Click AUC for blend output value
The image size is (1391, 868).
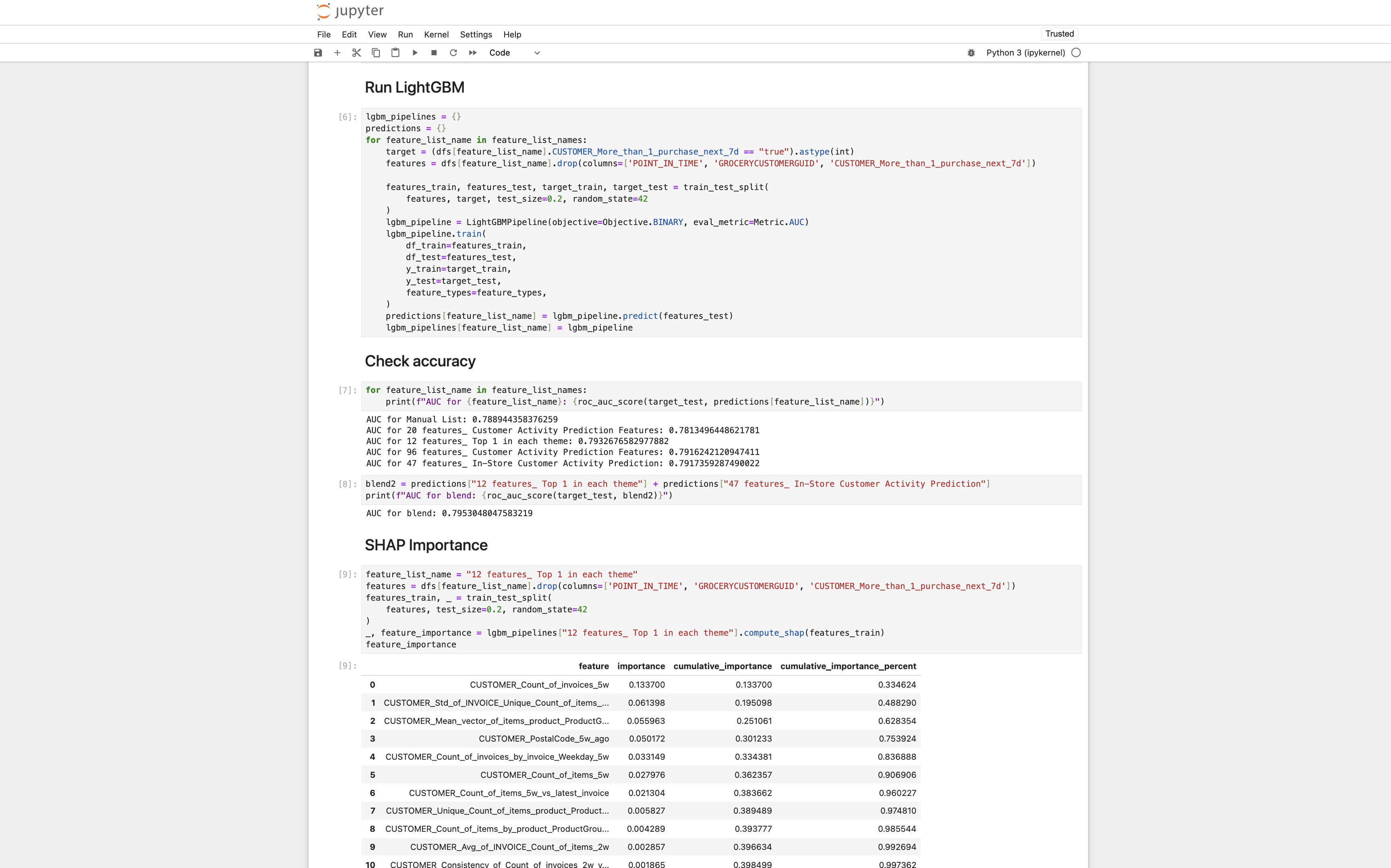tap(487, 513)
